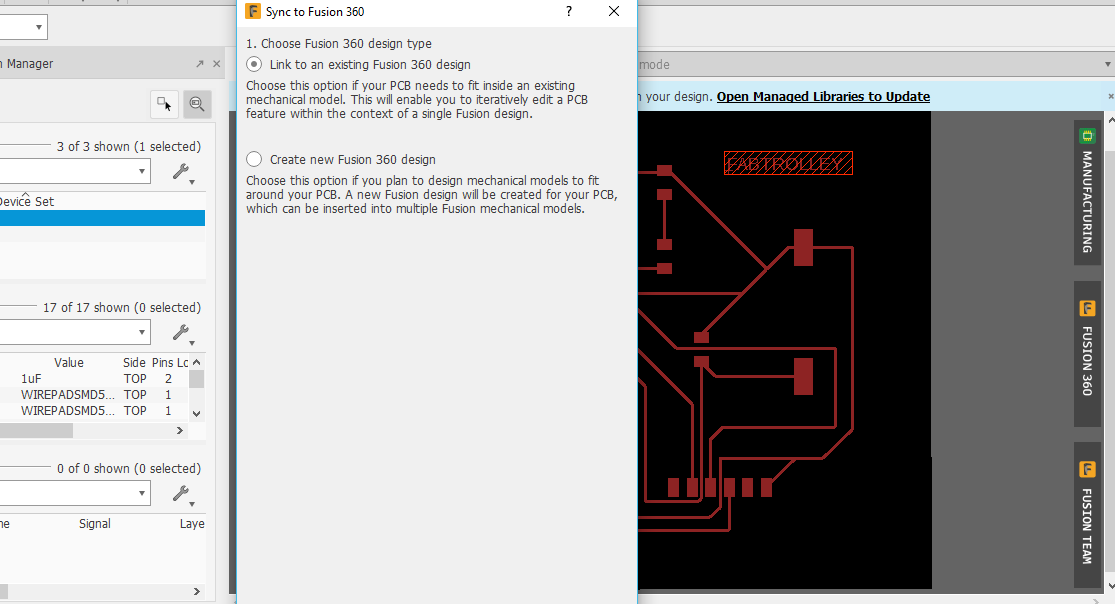1115x604 pixels.
Task: Click the Manufacturing tab green chip icon
Action: (x=1087, y=135)
